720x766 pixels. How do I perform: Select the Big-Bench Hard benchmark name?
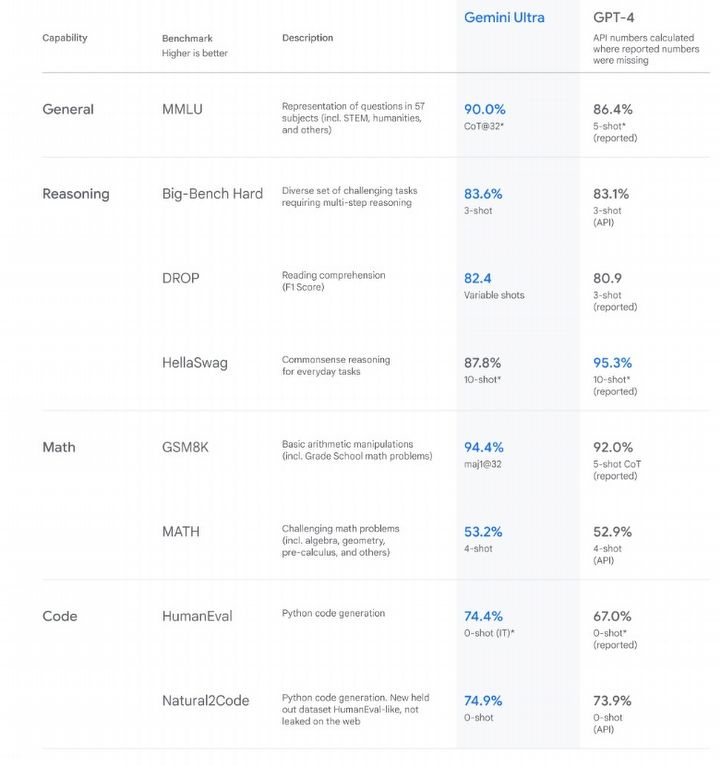click(212, 194)
